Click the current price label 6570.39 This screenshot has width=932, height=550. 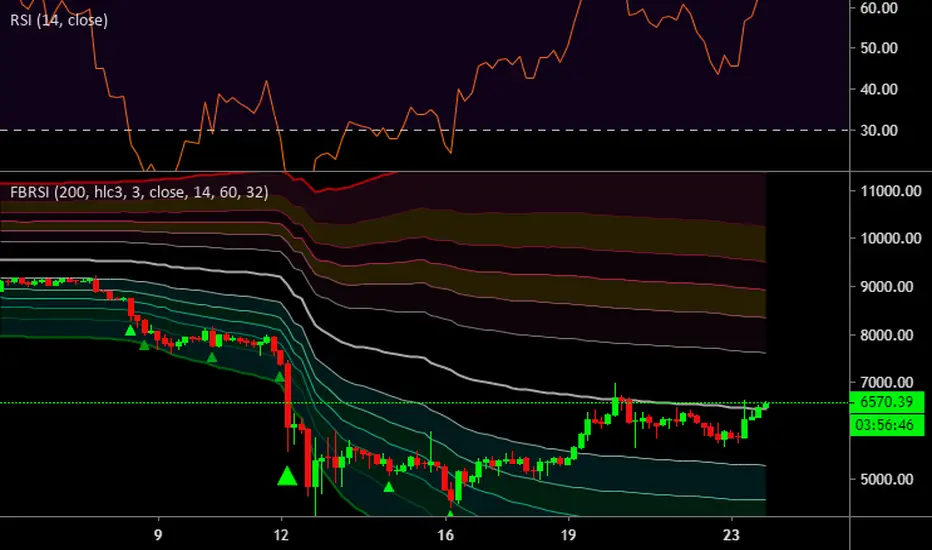[x=886, y=402]
